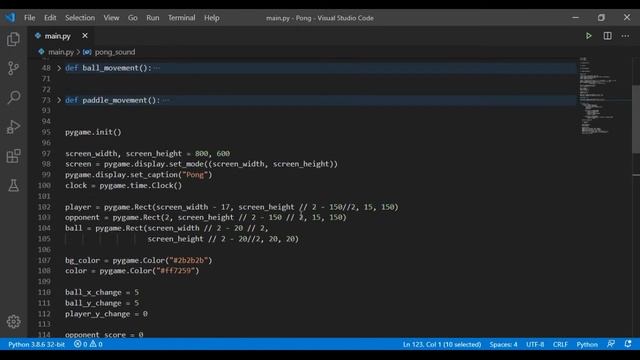Open the Explorer view in activity bar
This screenshot has width=640, height=360.
13,39
